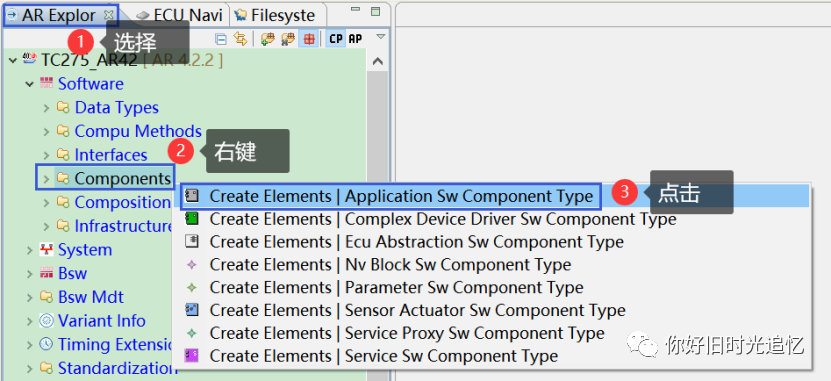This screenshot has width=831, height=381.
Task: Select the Data Types tree label
Action: coord(117,108)
